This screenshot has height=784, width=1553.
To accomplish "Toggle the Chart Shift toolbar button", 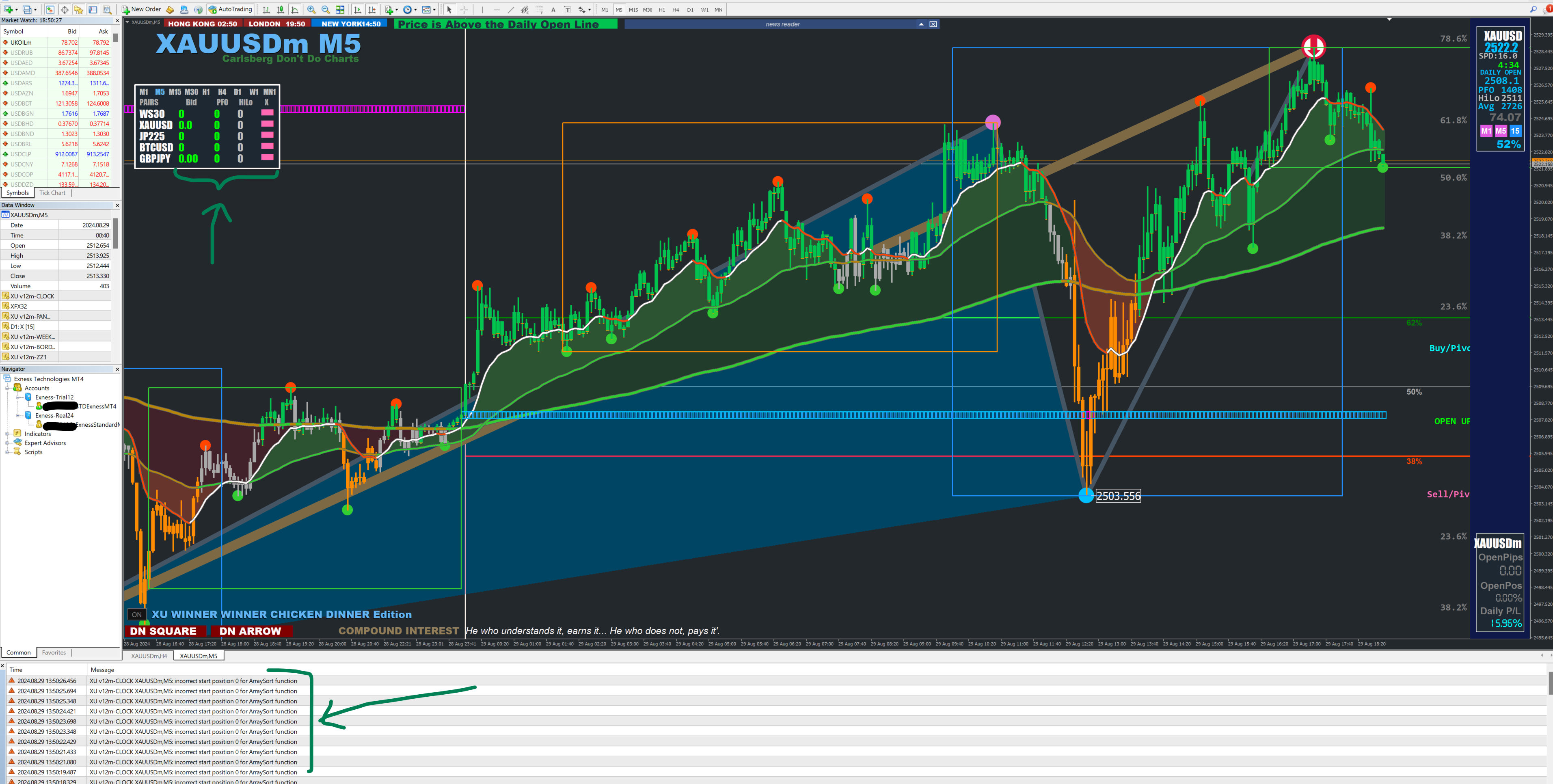I will coord(372,10).
